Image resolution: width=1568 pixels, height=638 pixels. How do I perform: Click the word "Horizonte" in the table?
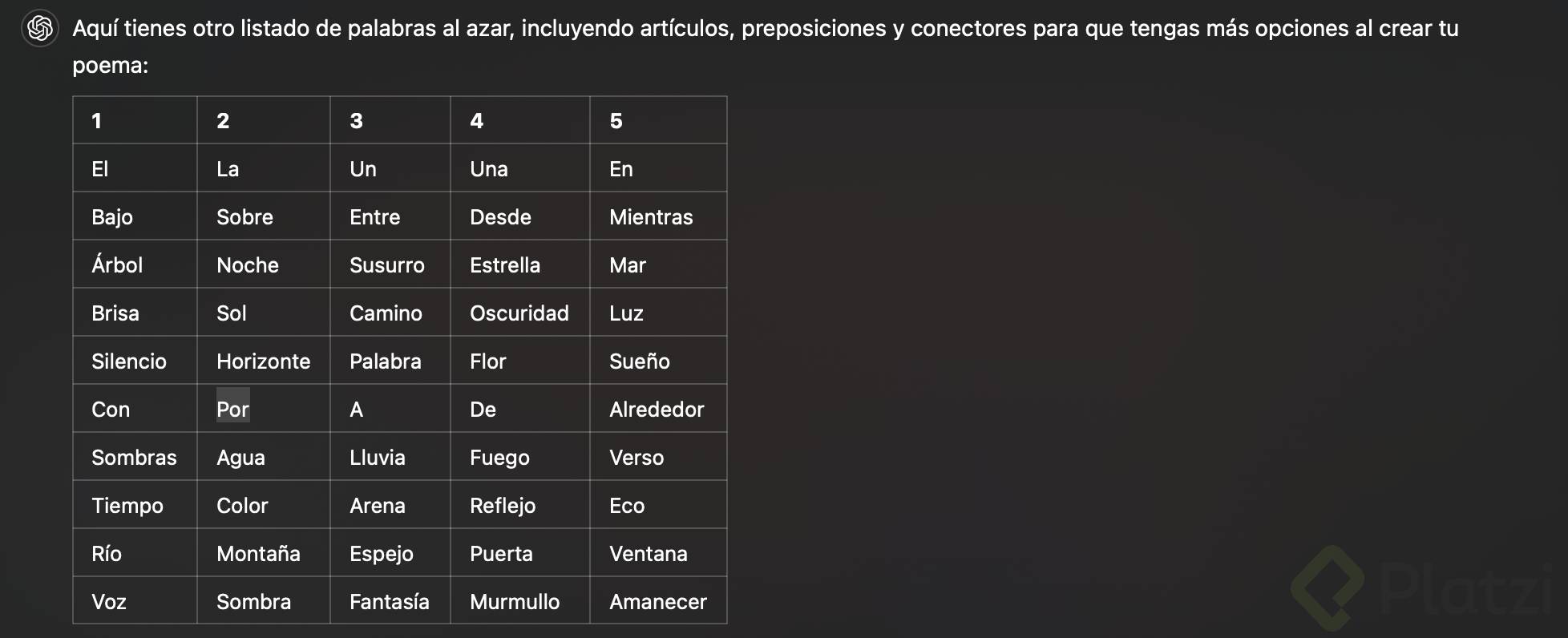click(x=263, y=361)
